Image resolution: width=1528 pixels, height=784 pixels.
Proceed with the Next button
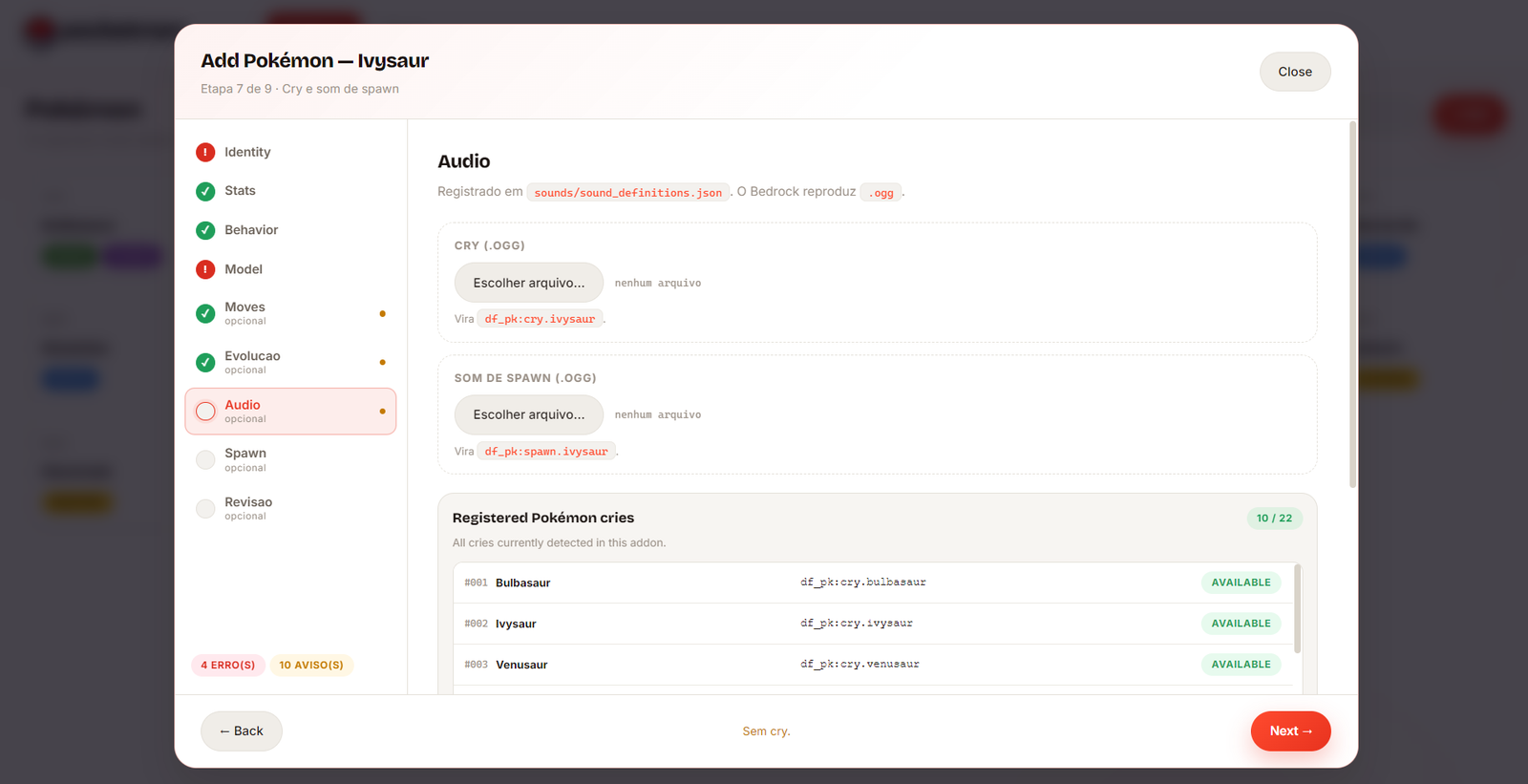click(1291, 731)
